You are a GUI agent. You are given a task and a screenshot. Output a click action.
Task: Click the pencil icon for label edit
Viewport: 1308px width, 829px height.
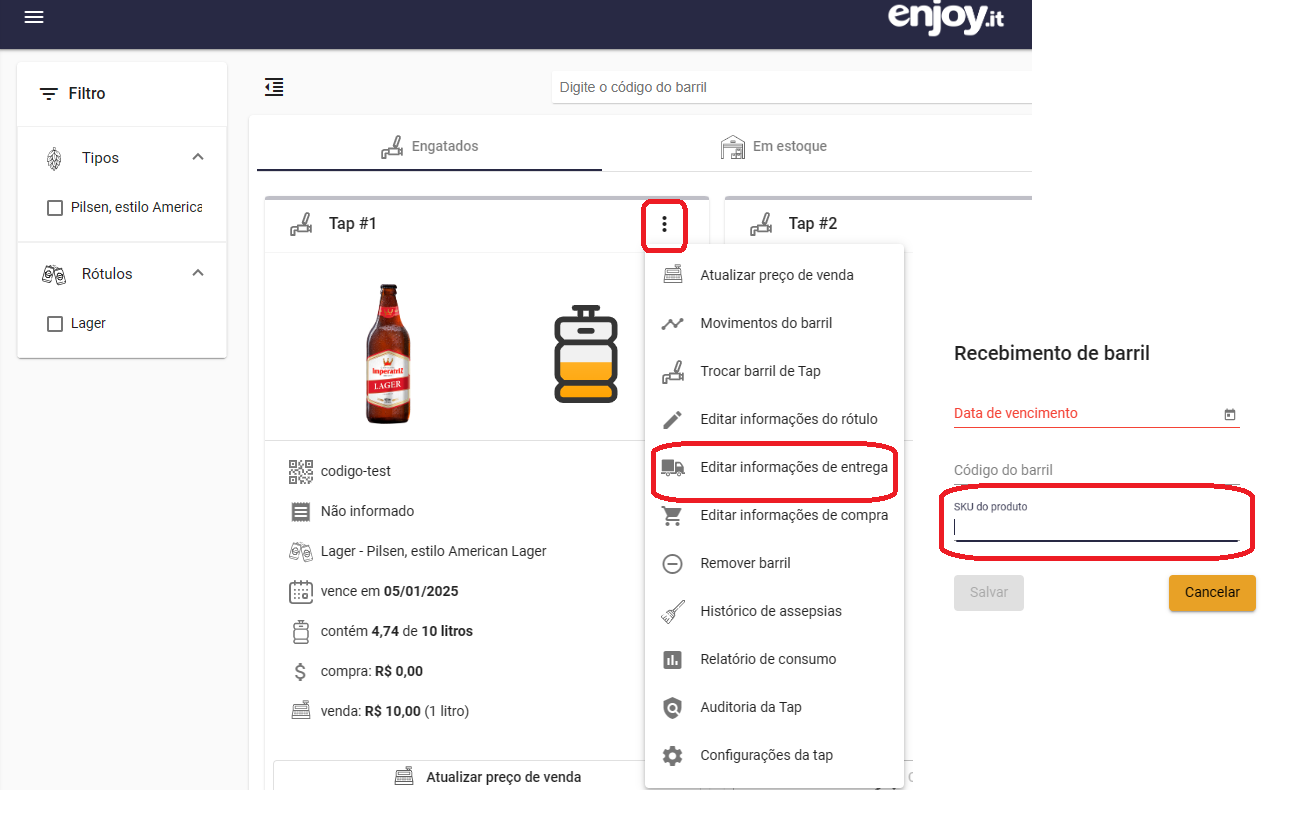point(673,419)
